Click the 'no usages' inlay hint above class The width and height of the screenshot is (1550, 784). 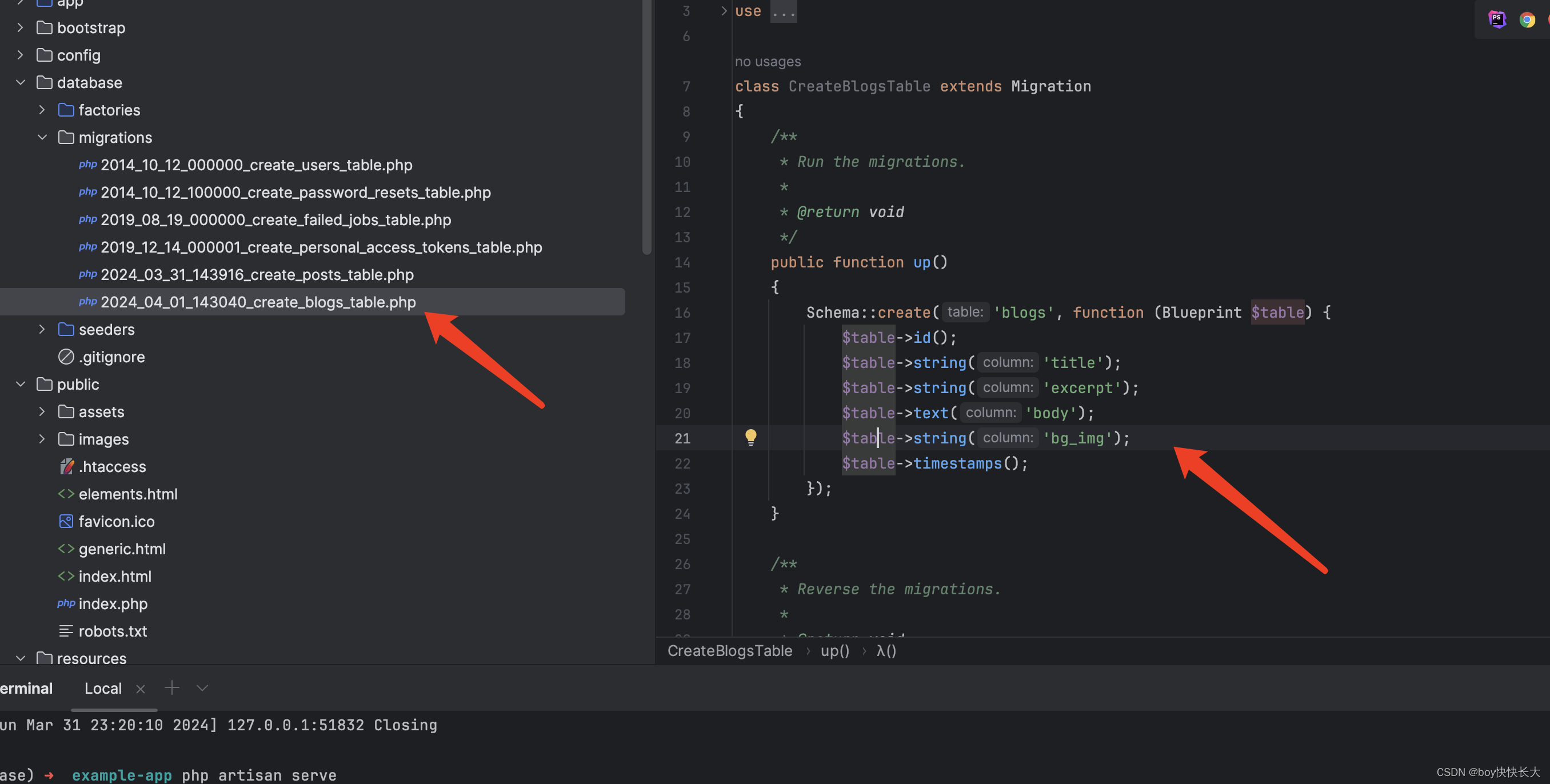pyautogui.click(x=767, y=61)
